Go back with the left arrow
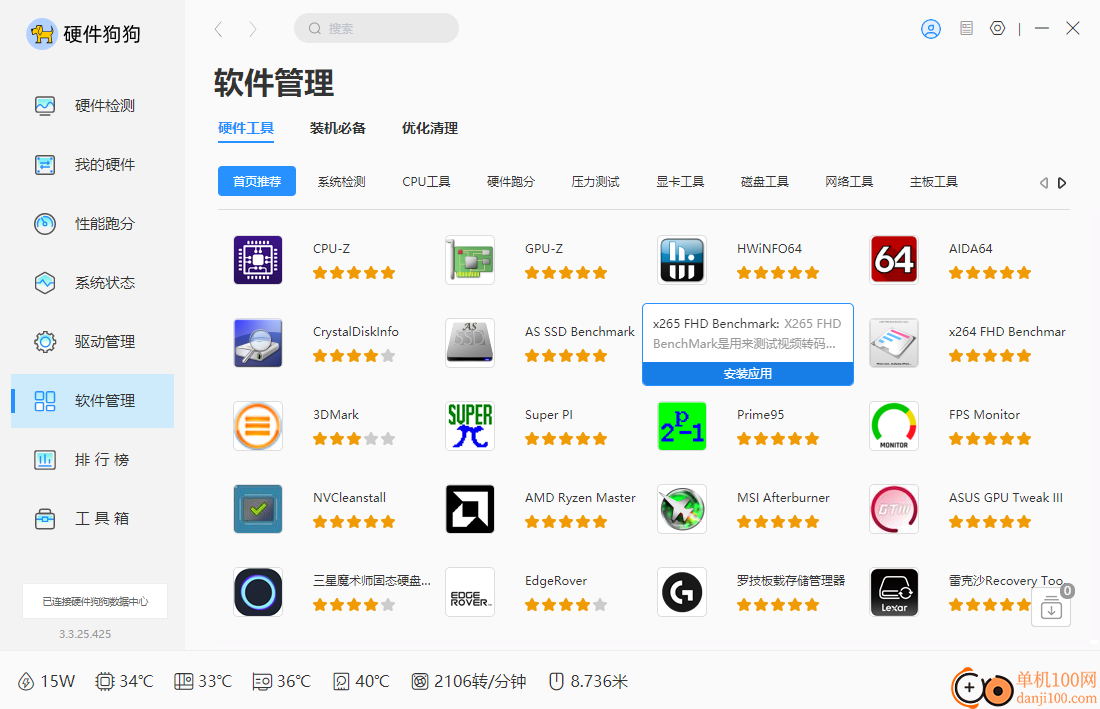Image resolution: width=1100 pixels, height=709 pixels. coord(219,29)
